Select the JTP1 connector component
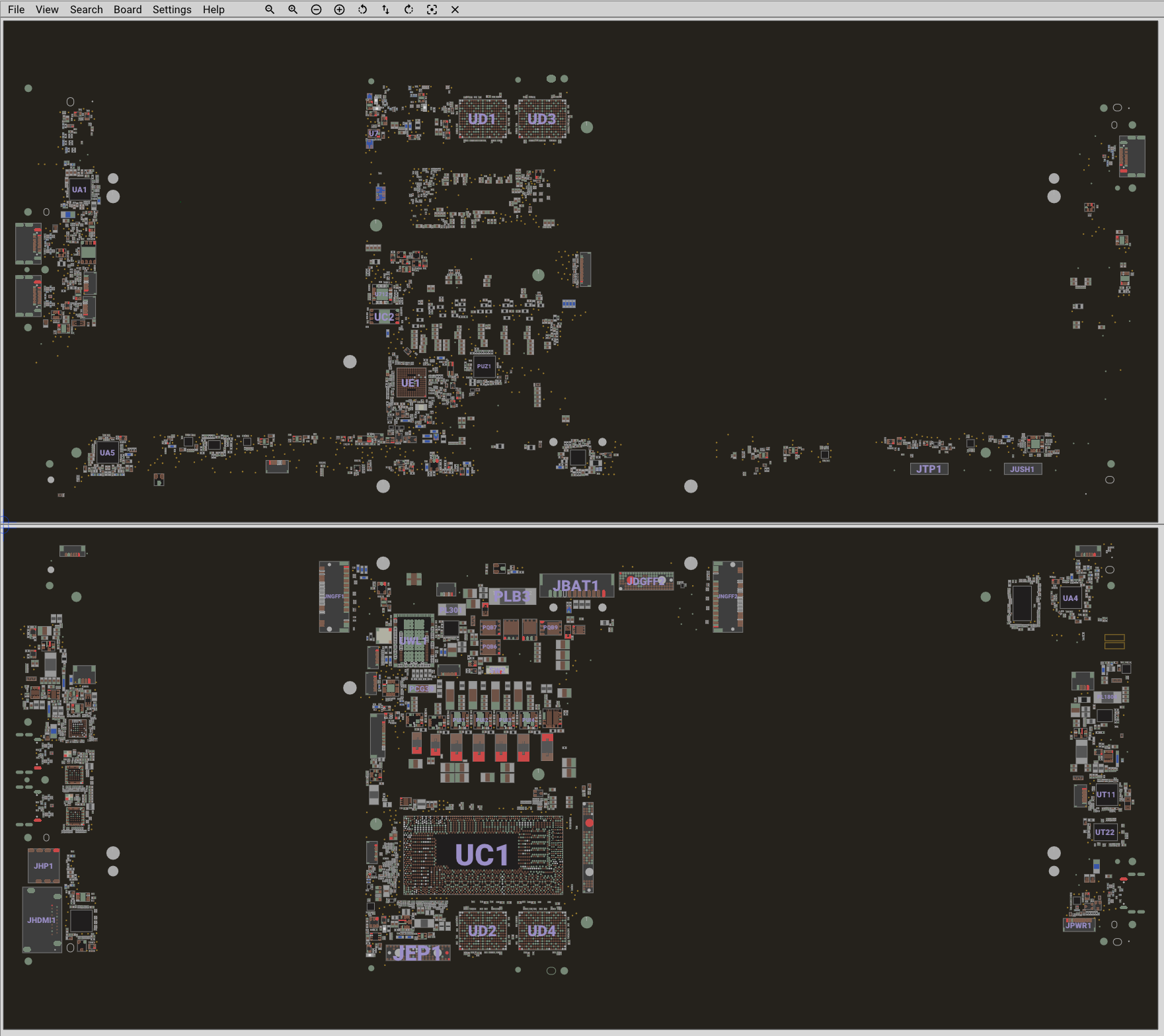This screenshot has height=1036, width=1164. click(x=929, y=469)
